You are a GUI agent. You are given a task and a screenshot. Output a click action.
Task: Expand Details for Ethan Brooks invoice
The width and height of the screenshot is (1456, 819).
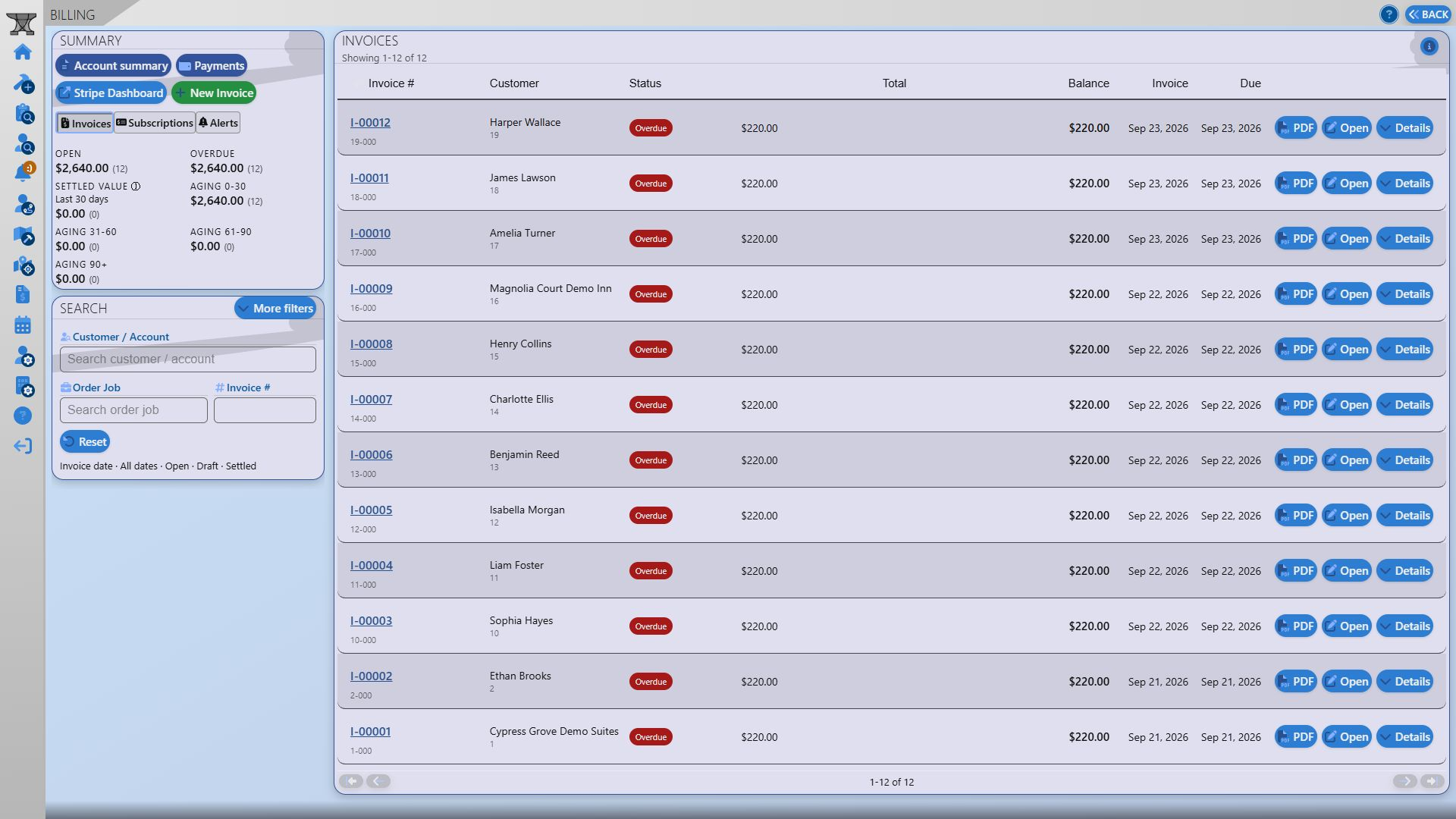pos(1404,681)
